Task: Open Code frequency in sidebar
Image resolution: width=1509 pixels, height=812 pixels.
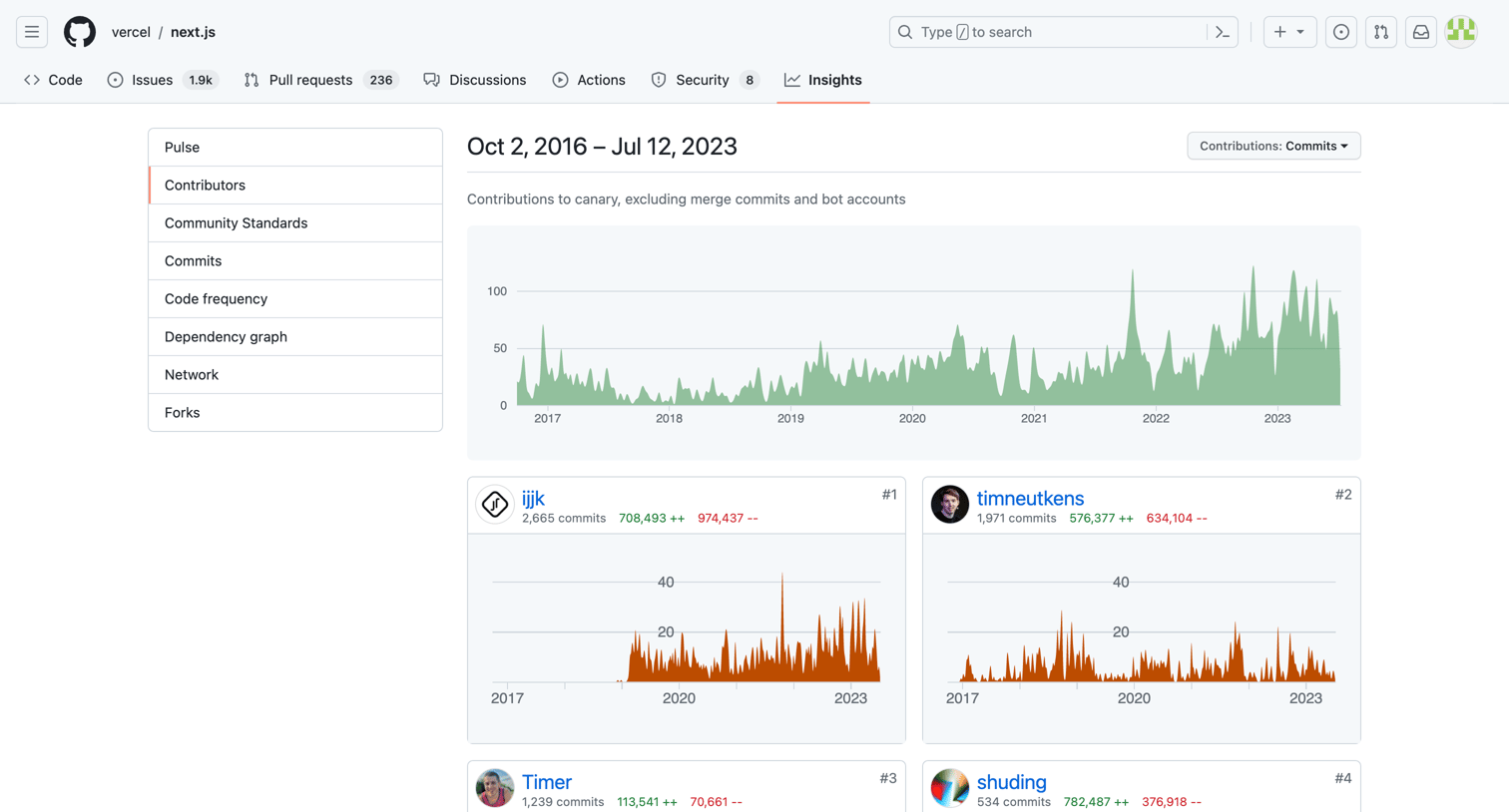Action: (x=295, y=299)
